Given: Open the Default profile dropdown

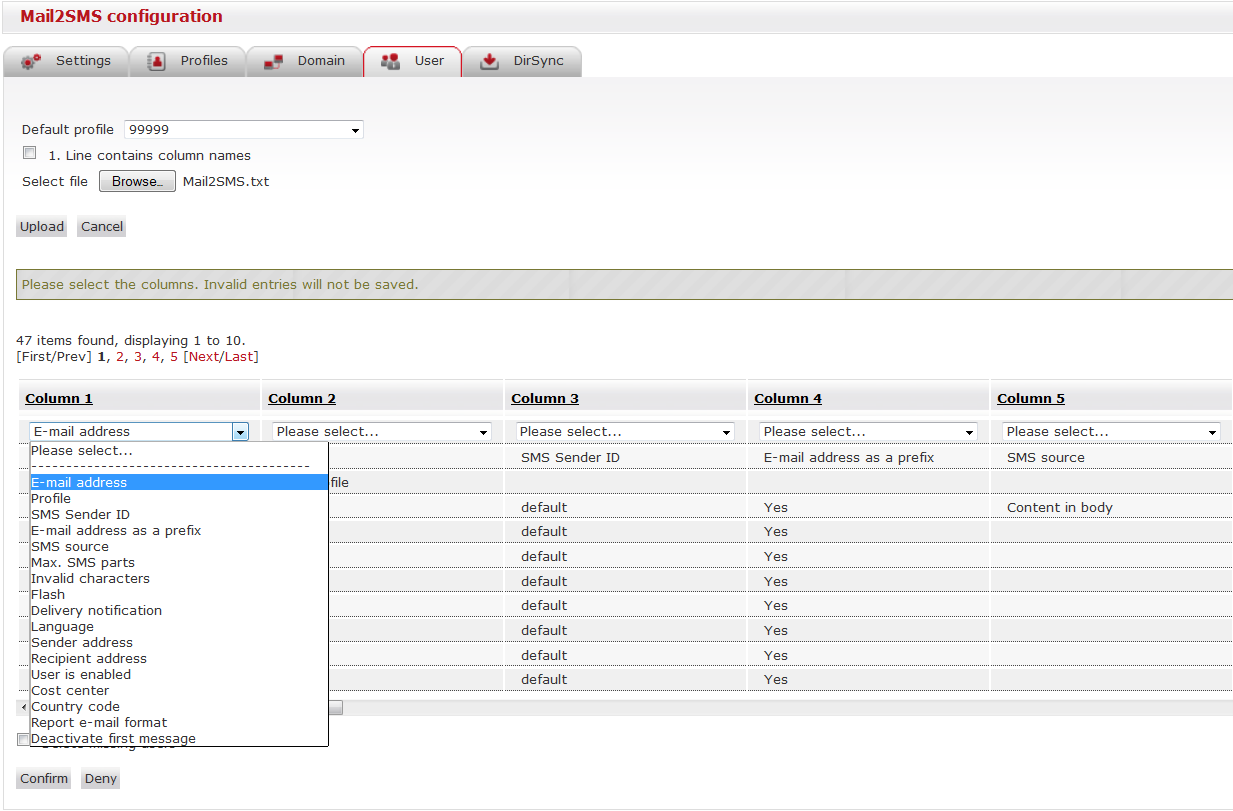Looking at the screenshot, I should pyautogui.click(x=244, y=130).
